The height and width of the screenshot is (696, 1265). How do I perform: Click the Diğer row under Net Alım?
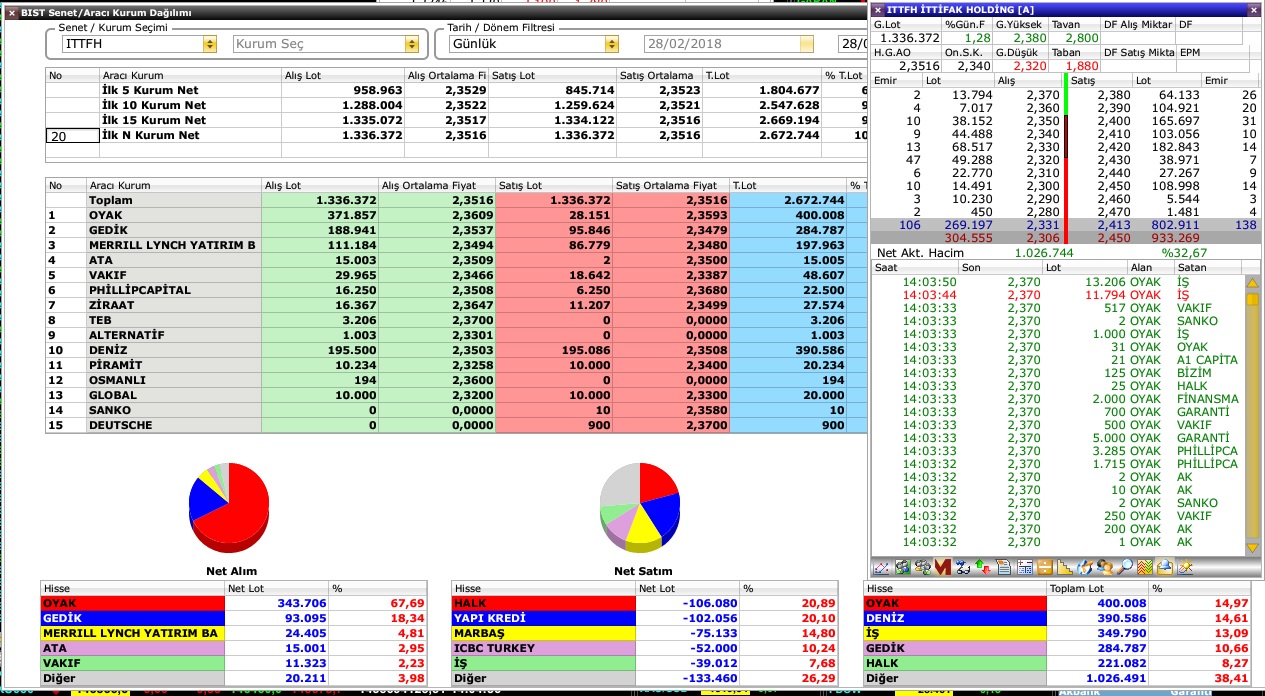click(234, 678)
